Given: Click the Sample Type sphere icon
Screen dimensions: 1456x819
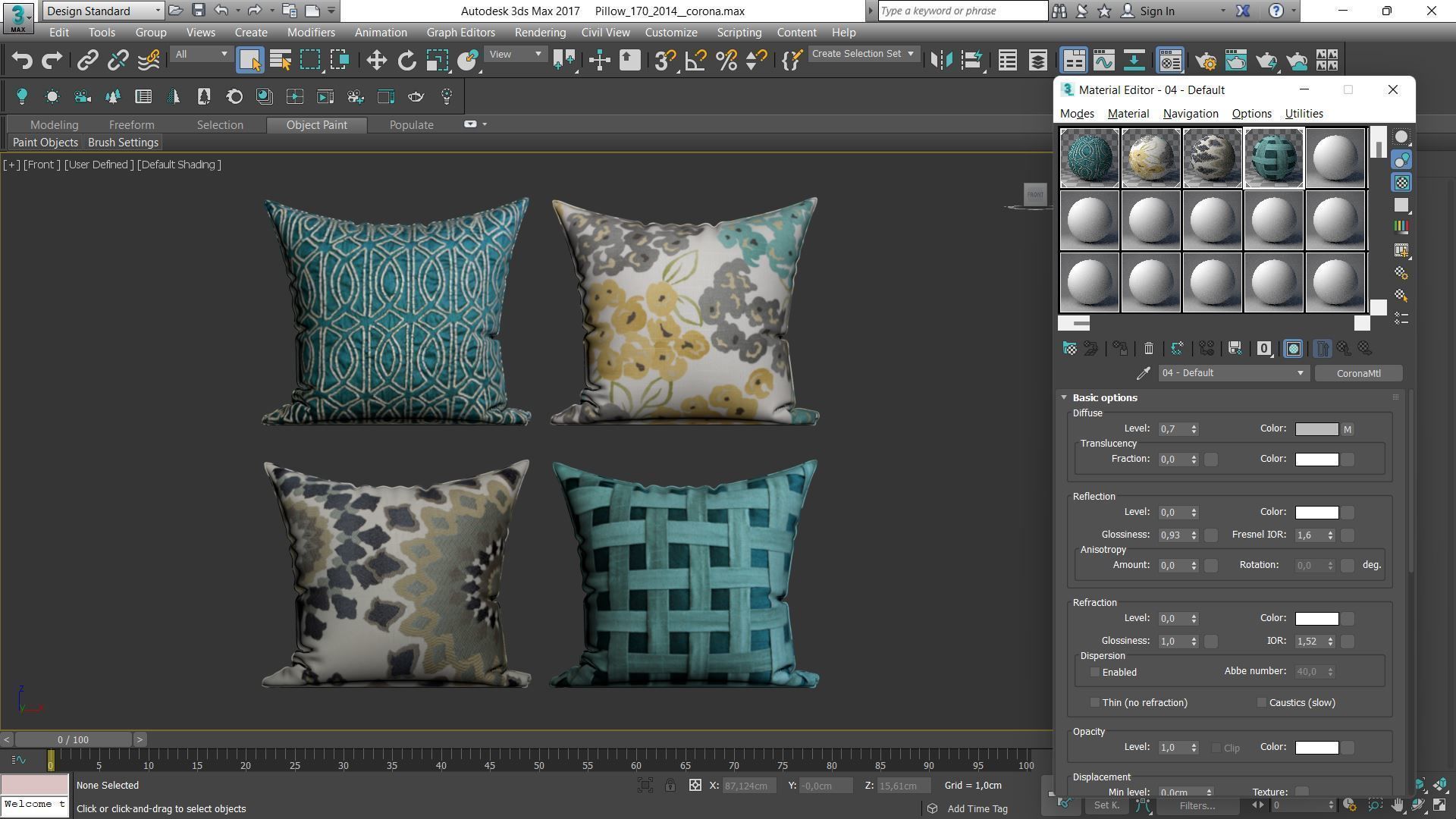Looking at the screenshot, I should pos(1401,137).
